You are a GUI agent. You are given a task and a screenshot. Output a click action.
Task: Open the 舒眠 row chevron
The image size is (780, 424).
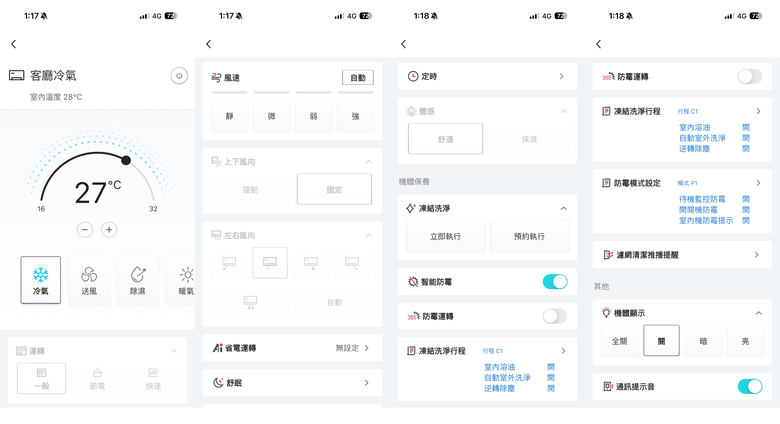[x=367, y=383]
